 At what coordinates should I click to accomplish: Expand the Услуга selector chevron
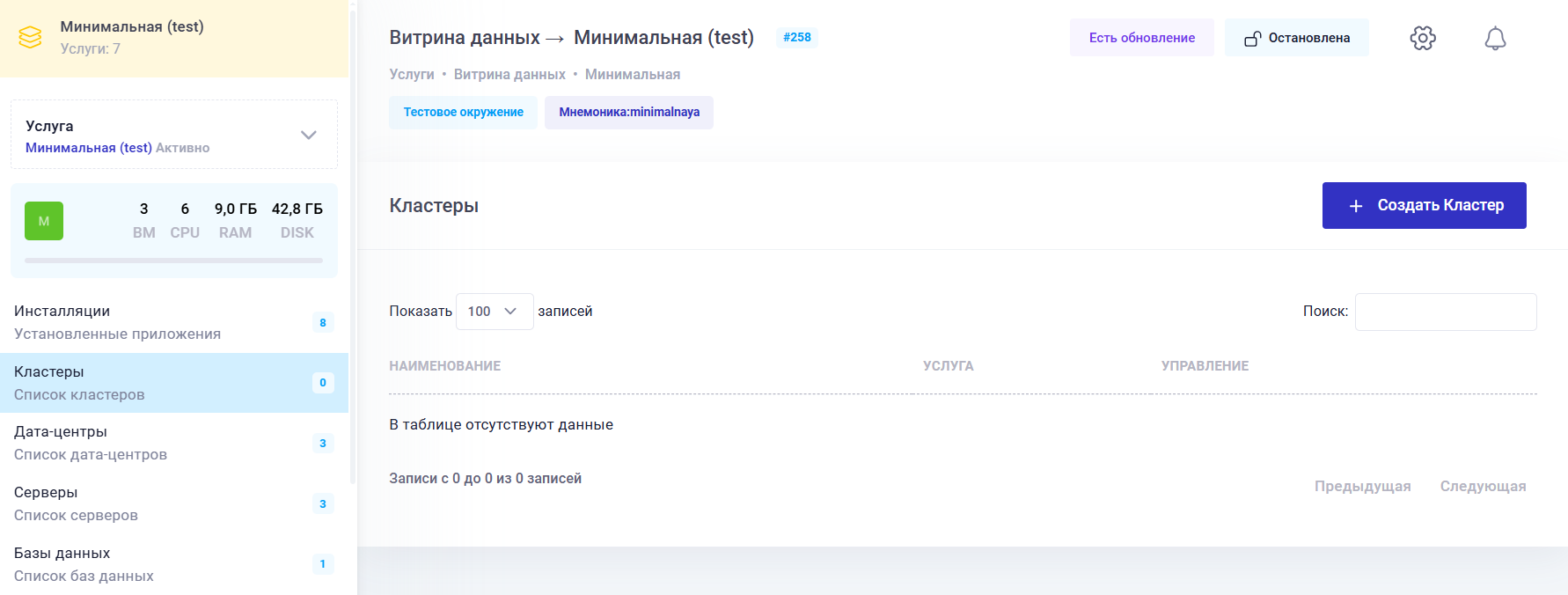coord(308,135)
